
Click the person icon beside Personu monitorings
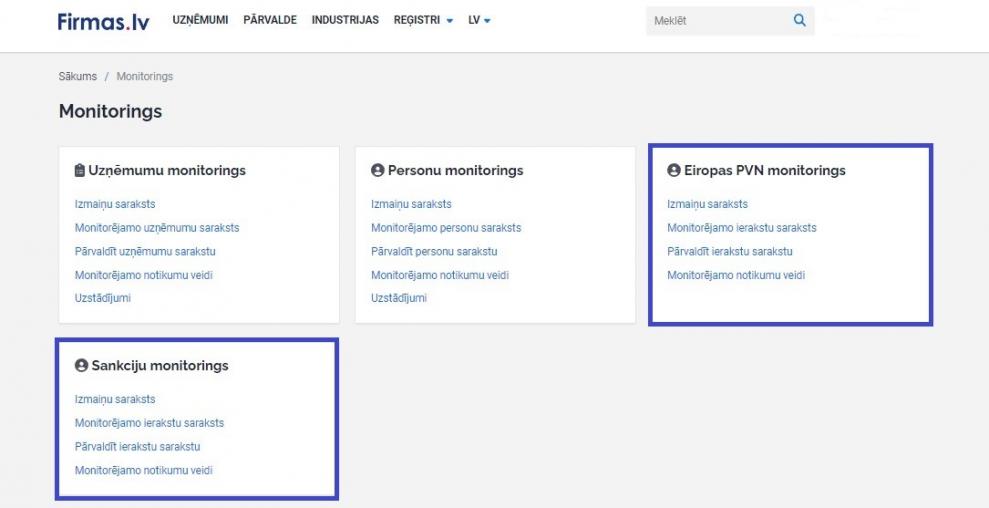tap(377, 171)
